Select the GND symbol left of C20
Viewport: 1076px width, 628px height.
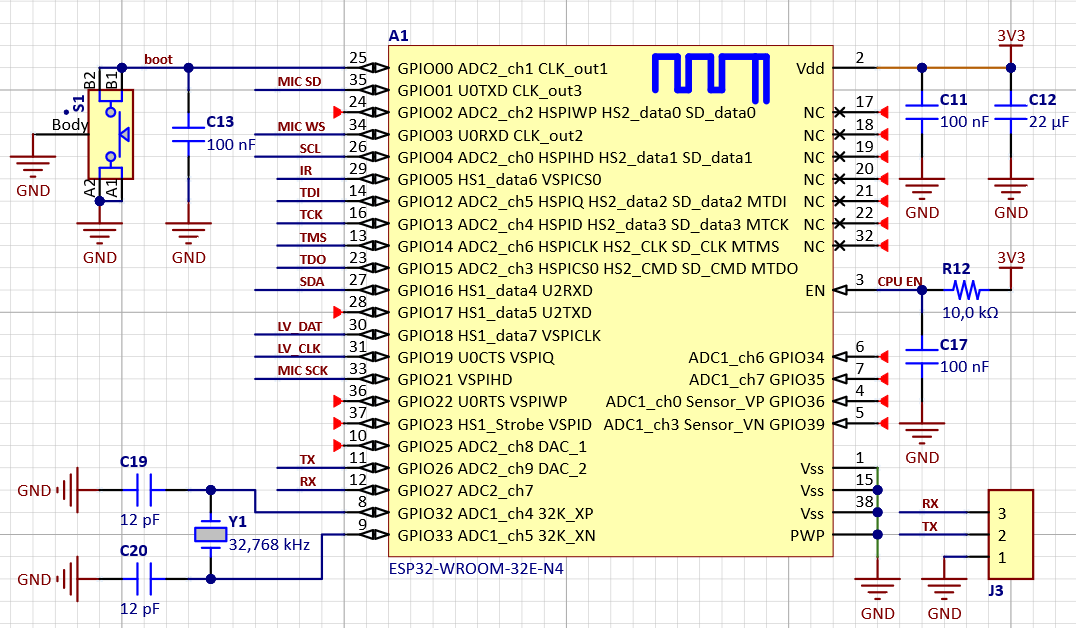coord(67,579)
